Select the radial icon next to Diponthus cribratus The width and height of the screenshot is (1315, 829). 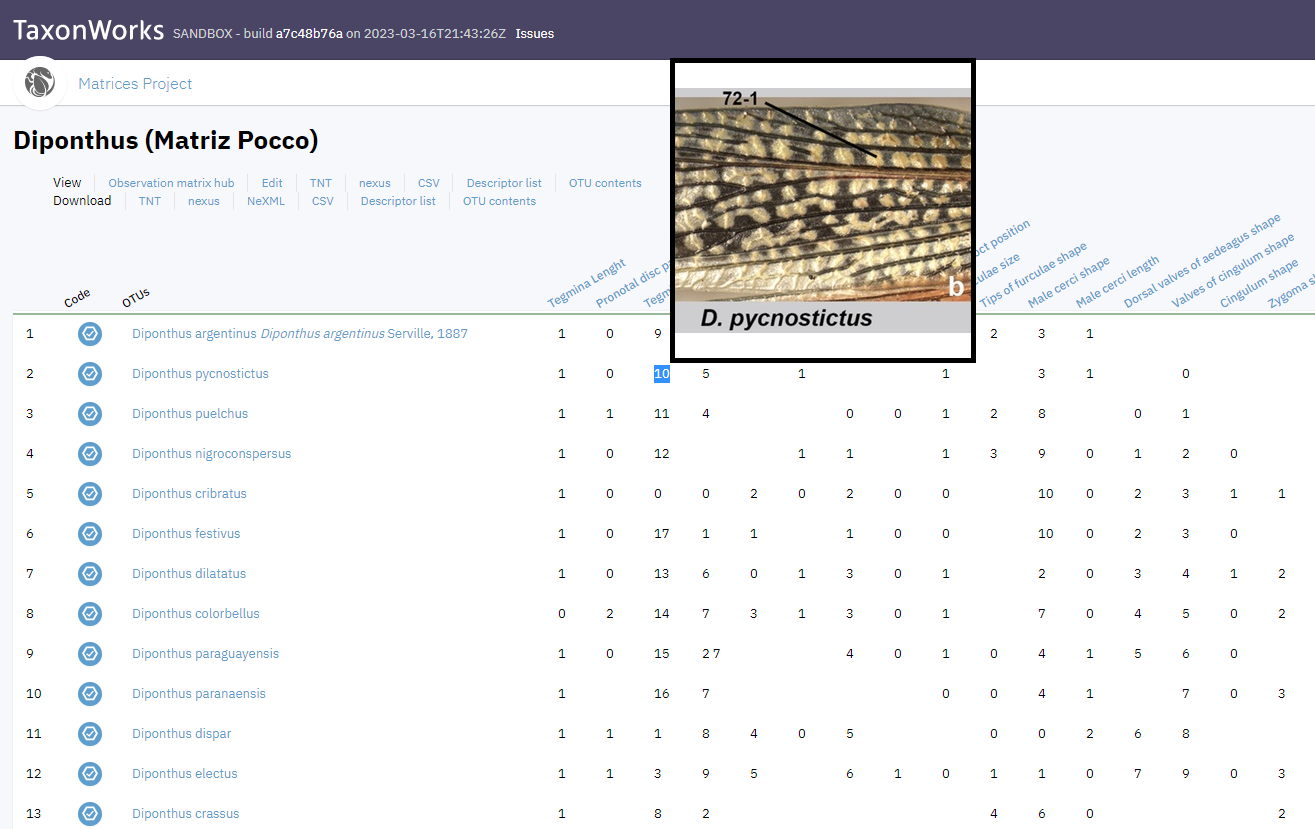pyautogui.click(x=89, y=494)
